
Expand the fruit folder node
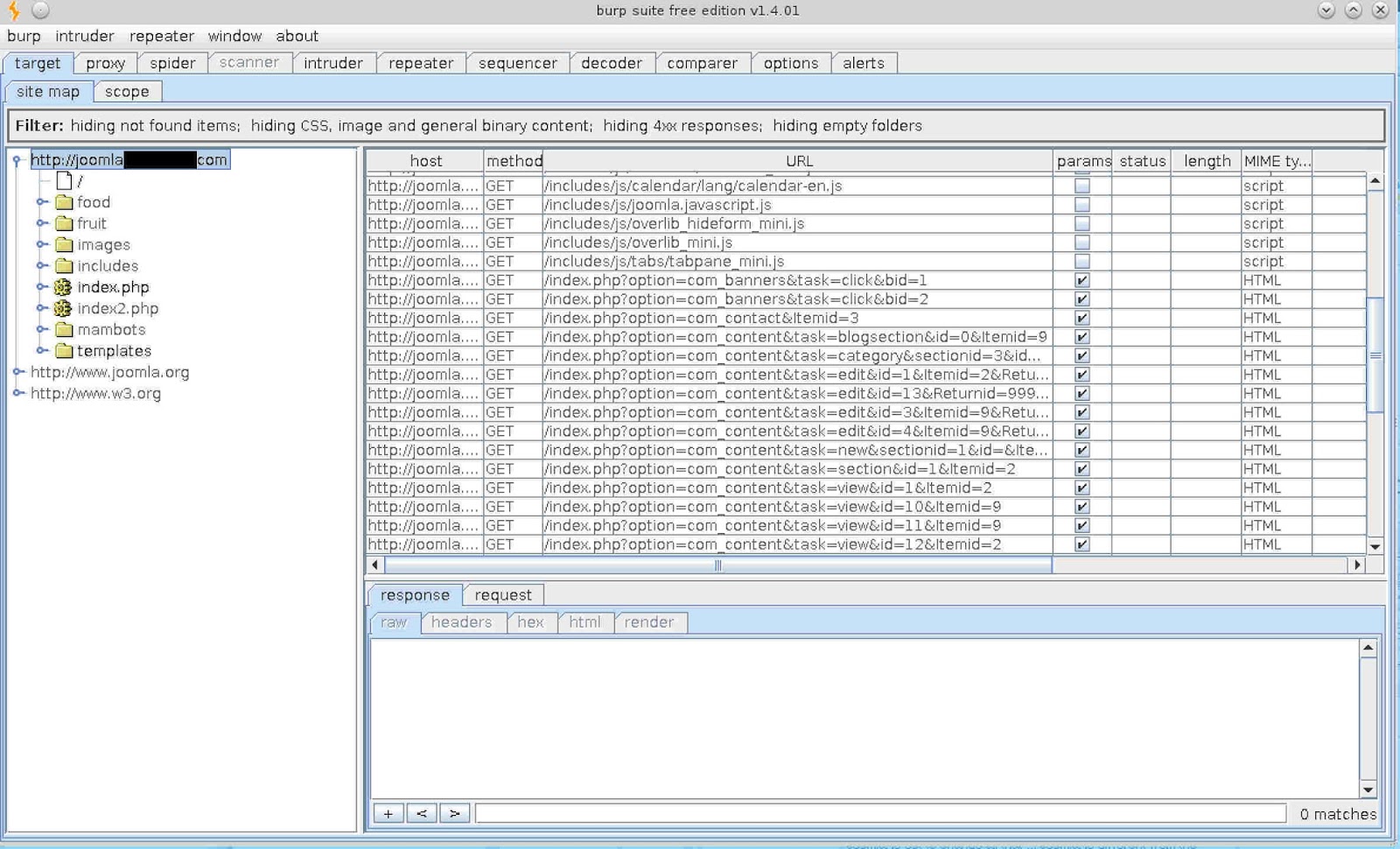point(41,223)
